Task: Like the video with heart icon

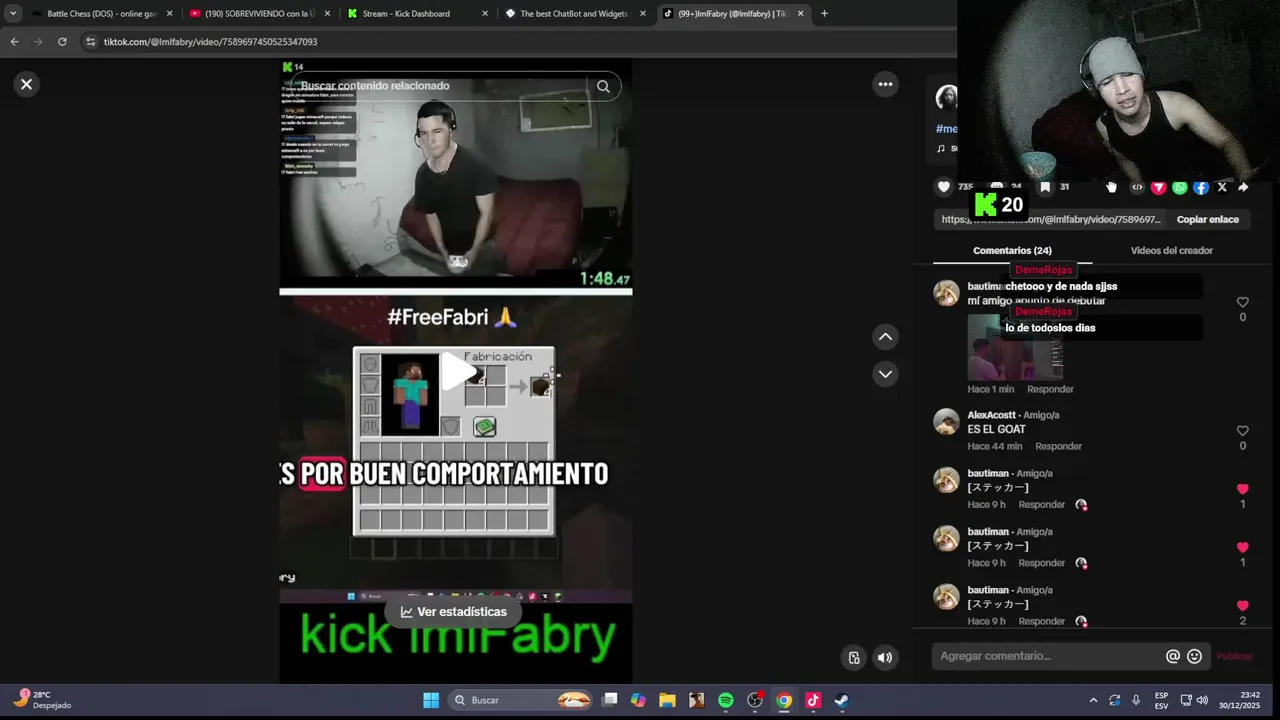Action: coord(943,187)
